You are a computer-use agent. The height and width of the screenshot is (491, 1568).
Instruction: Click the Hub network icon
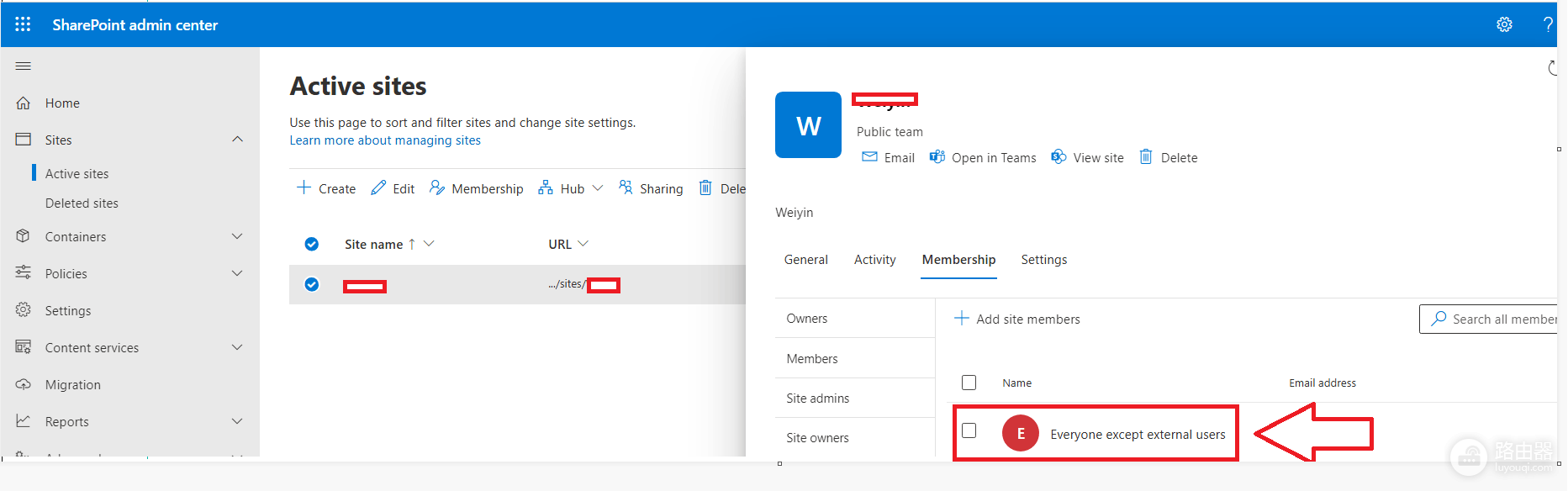click(546, 187)
